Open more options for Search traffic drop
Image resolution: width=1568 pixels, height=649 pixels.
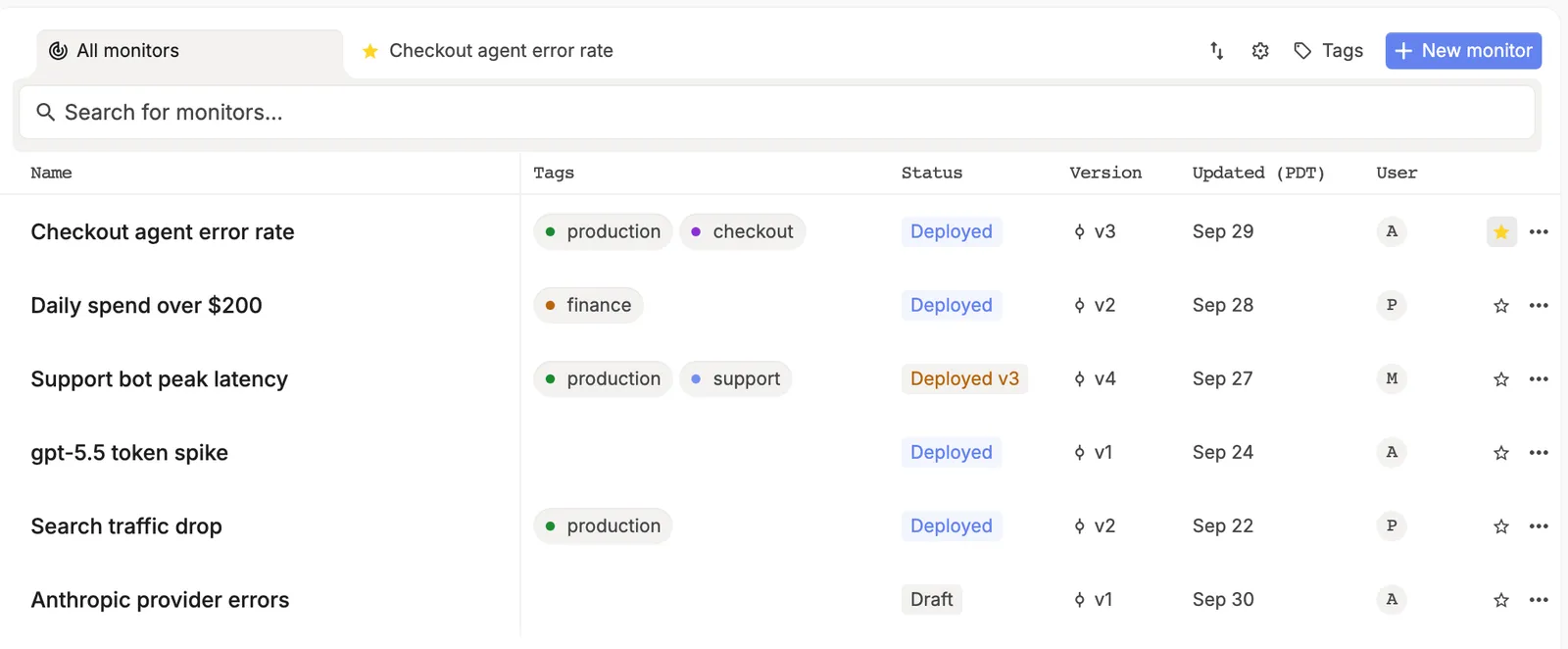tap(1539, 526)
